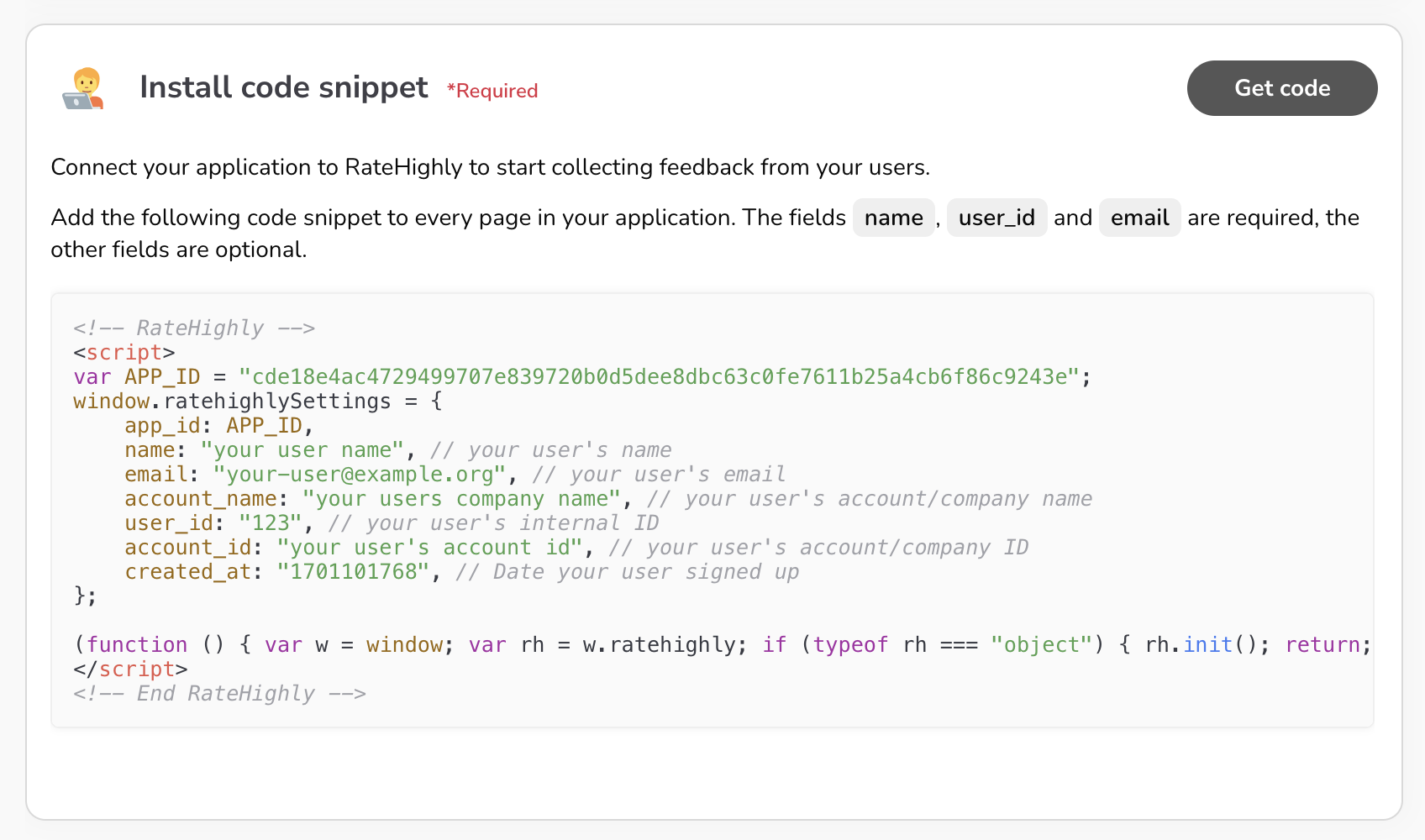Screen dimensions: 1425x840
Task: Click the account_name key in snippet
Action: [x=201, y=499]
